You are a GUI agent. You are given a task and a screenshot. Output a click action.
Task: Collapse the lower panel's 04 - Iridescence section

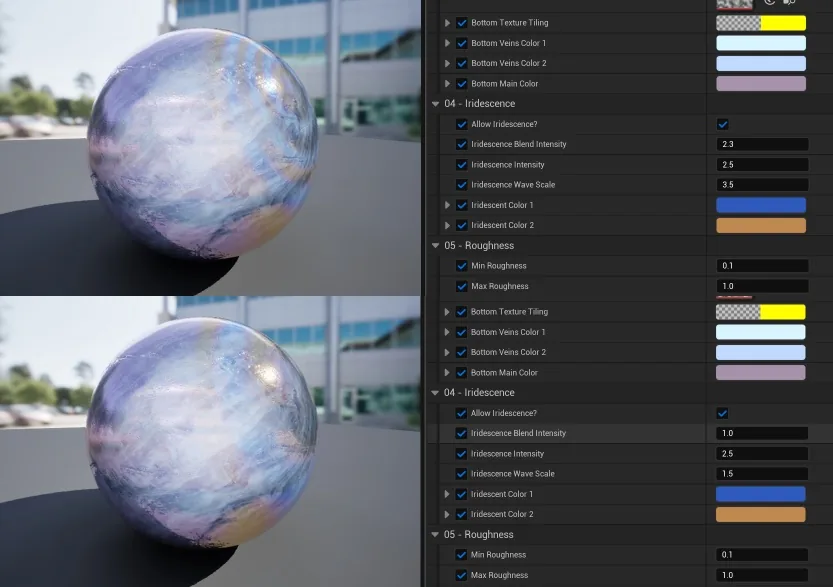pos(435,393)
